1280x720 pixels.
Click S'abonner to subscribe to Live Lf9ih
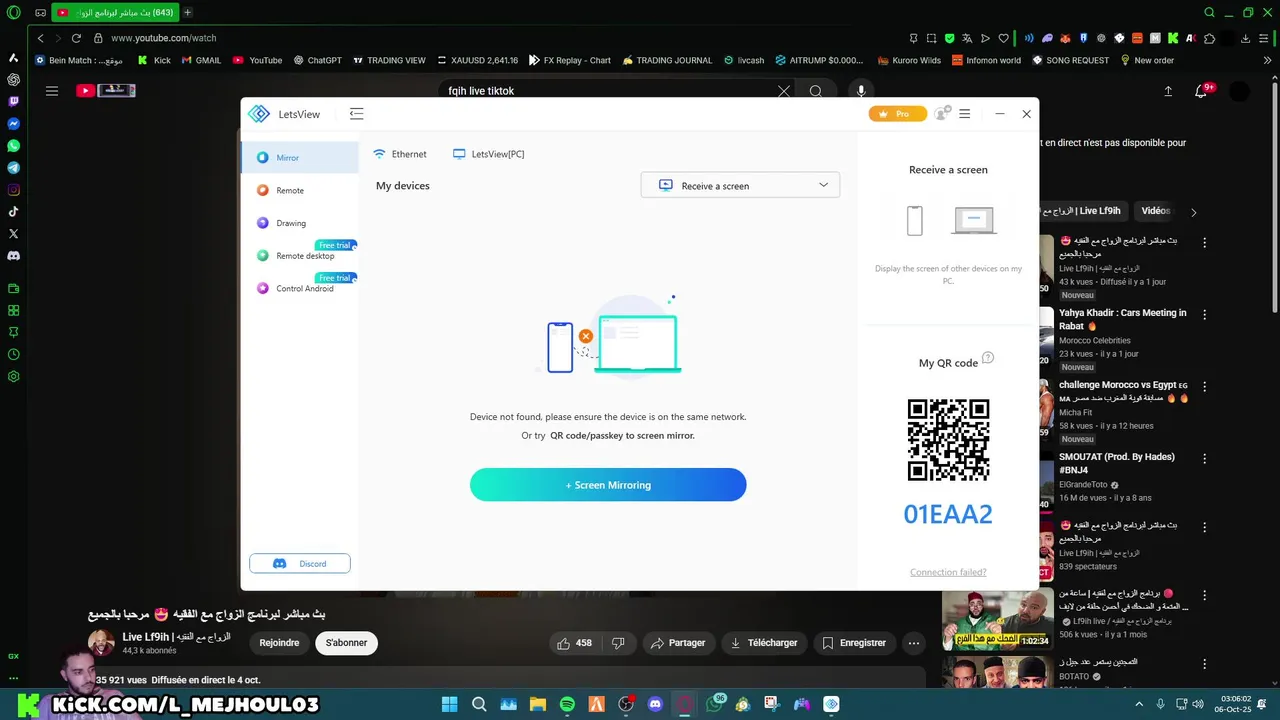click(346, 643)
